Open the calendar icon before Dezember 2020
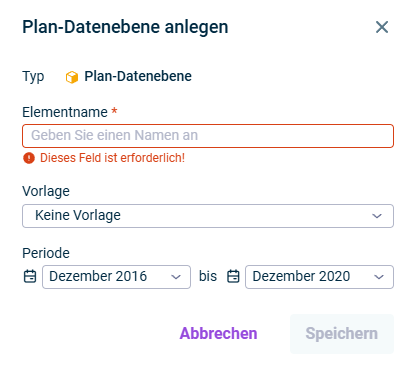 click(x=233, y=276)
